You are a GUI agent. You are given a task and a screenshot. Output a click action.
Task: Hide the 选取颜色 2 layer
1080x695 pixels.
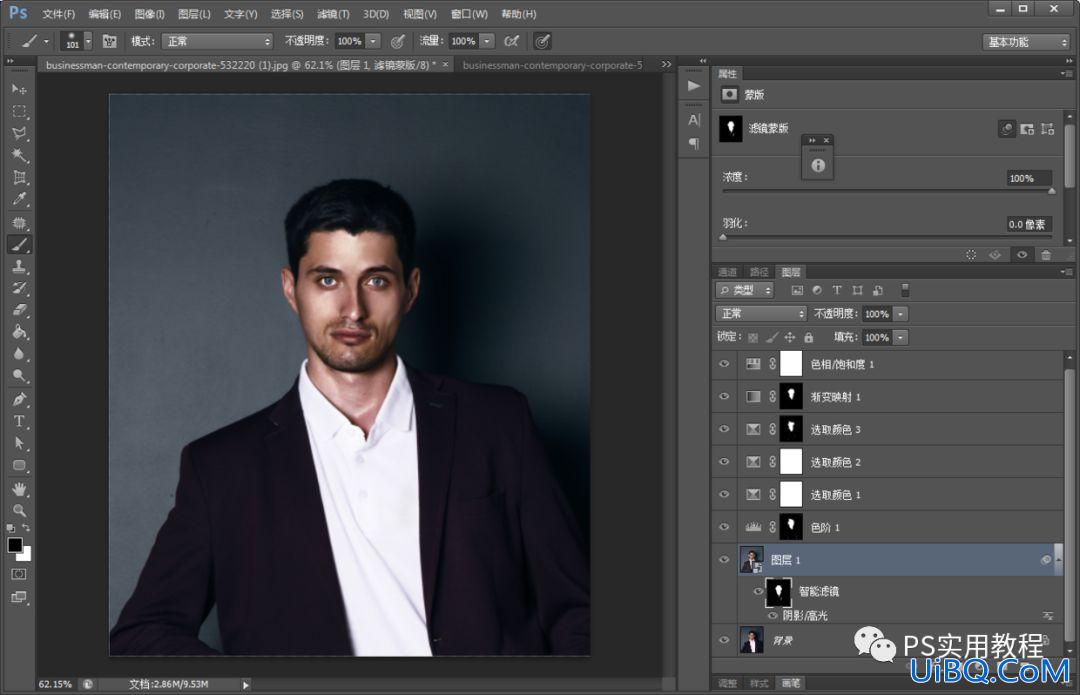point(724,461)
